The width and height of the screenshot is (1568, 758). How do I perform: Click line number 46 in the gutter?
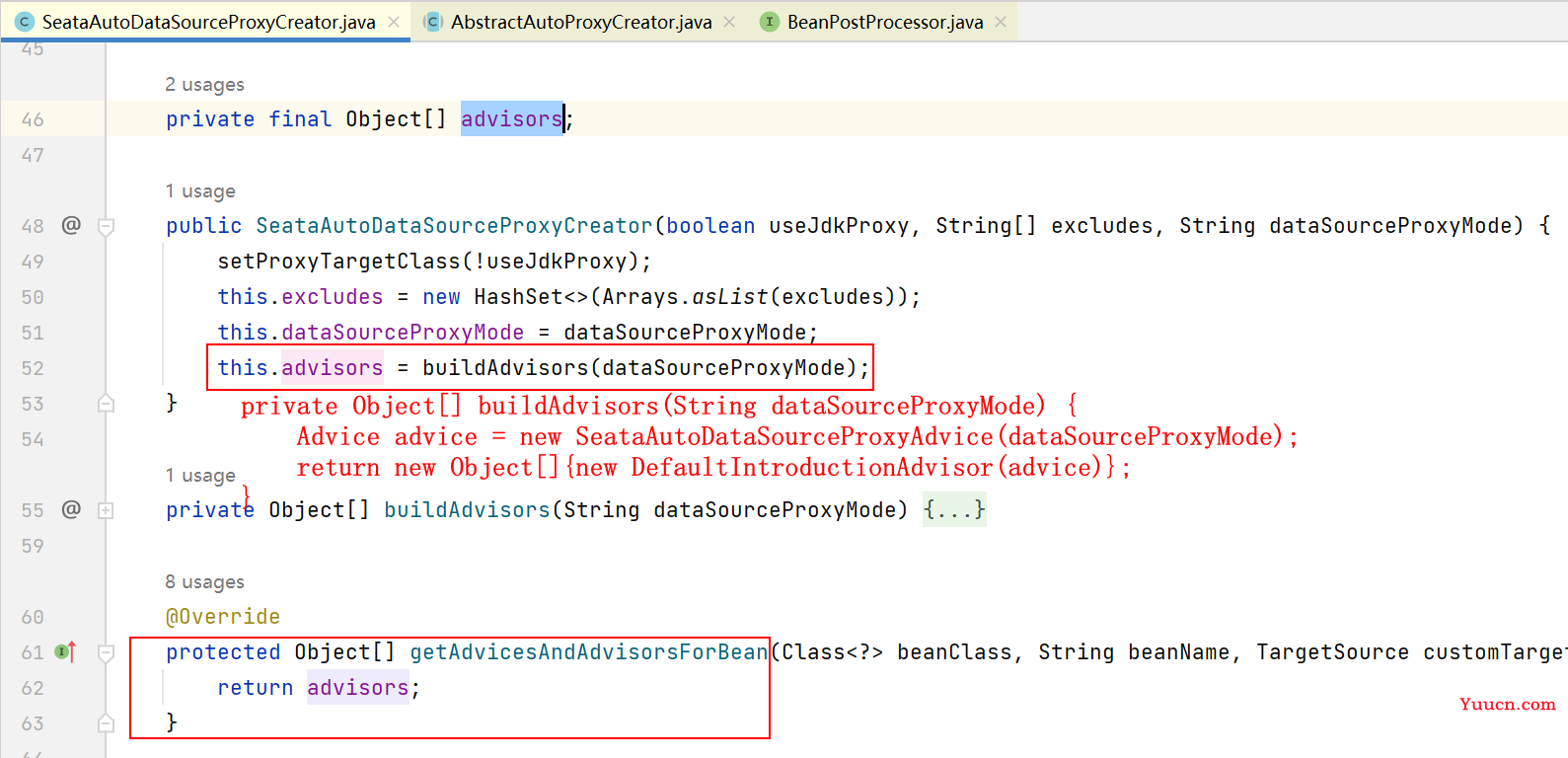(x=33, y=119)
